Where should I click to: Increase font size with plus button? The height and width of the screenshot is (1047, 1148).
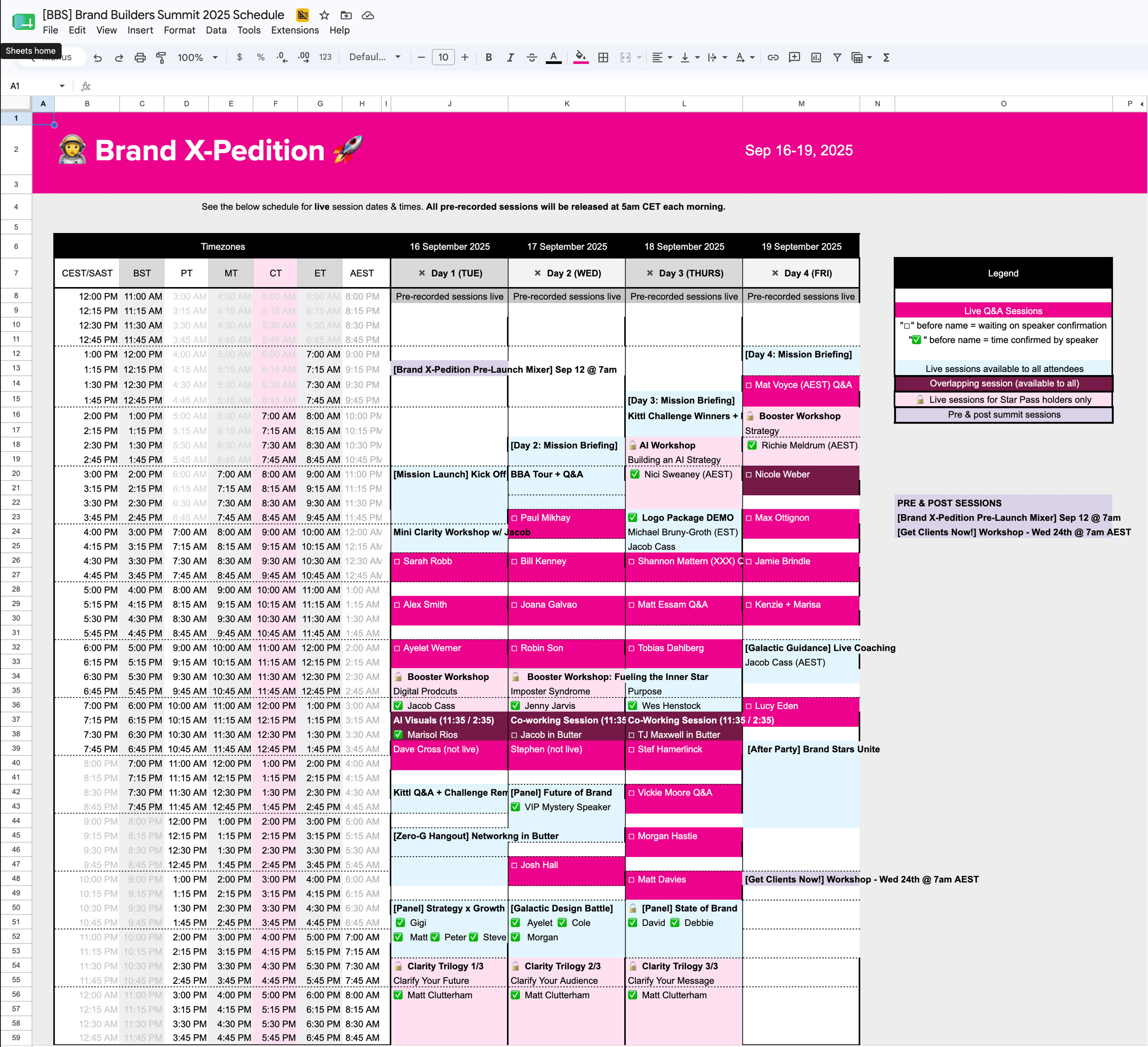(x=465, y=57)
